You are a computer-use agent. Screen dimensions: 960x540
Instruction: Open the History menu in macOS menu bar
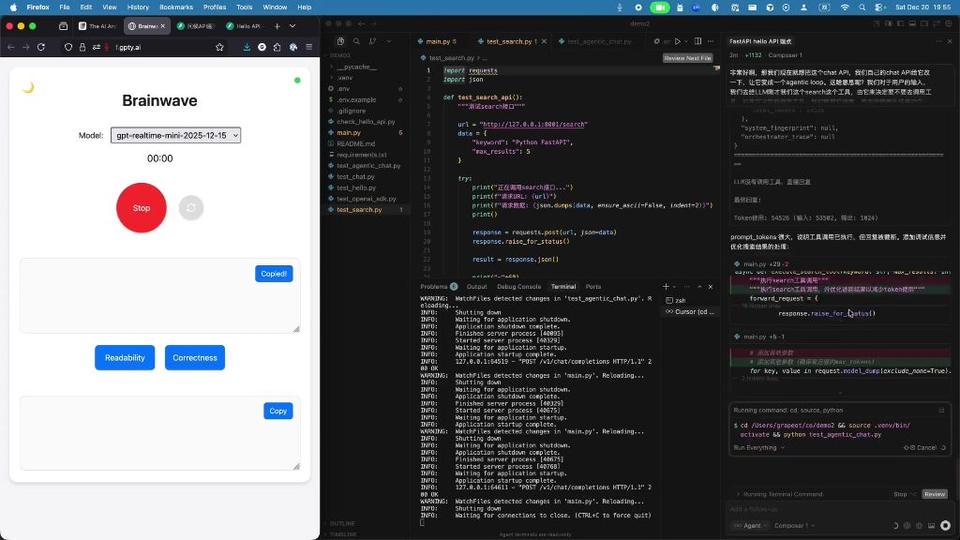click(138, 7)
